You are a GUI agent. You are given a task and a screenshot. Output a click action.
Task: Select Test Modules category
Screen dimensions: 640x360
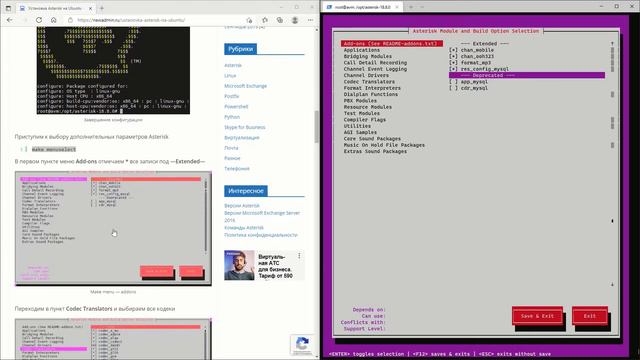click(362, 113)
